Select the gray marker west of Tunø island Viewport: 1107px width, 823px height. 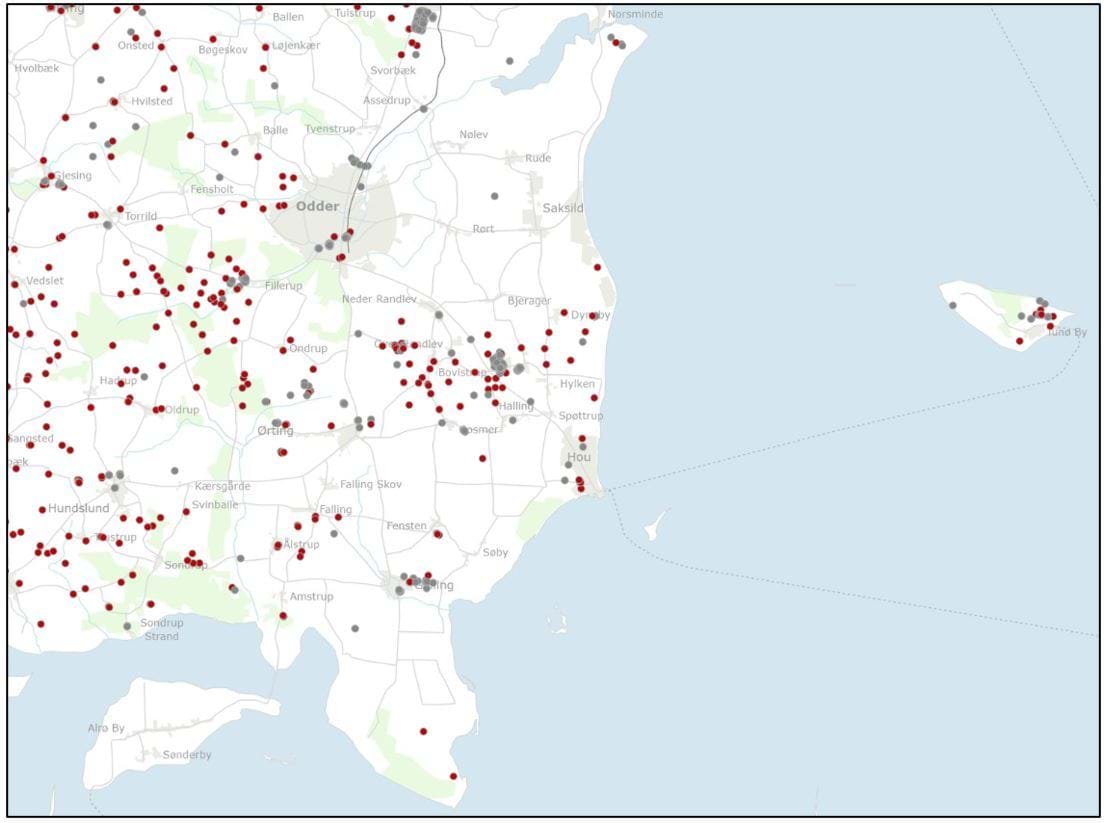[x=952, y=305]
